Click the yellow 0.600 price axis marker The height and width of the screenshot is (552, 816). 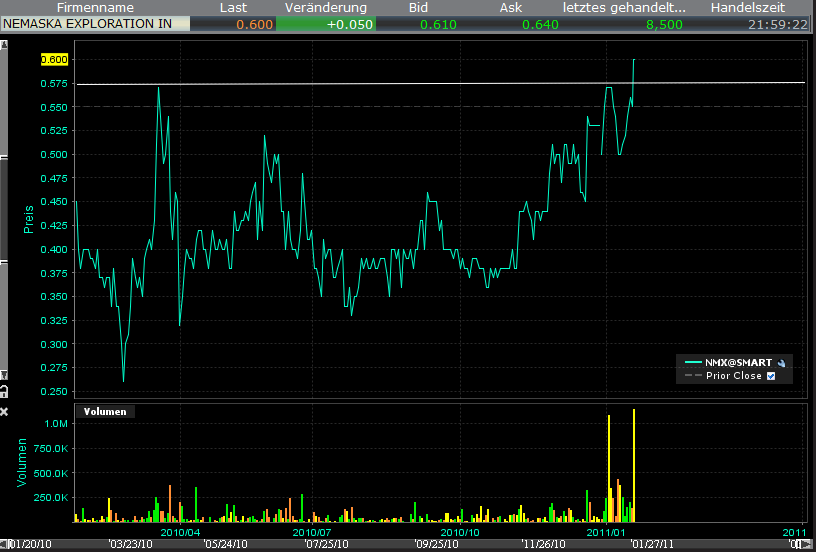(54, 59)
